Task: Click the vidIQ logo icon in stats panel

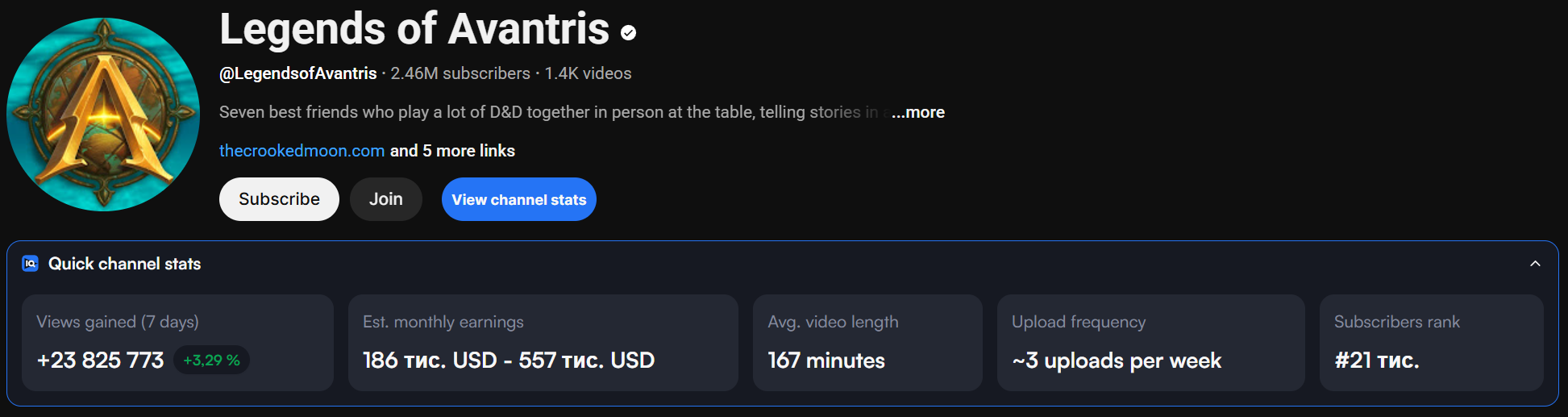Action: pos(30,264)
